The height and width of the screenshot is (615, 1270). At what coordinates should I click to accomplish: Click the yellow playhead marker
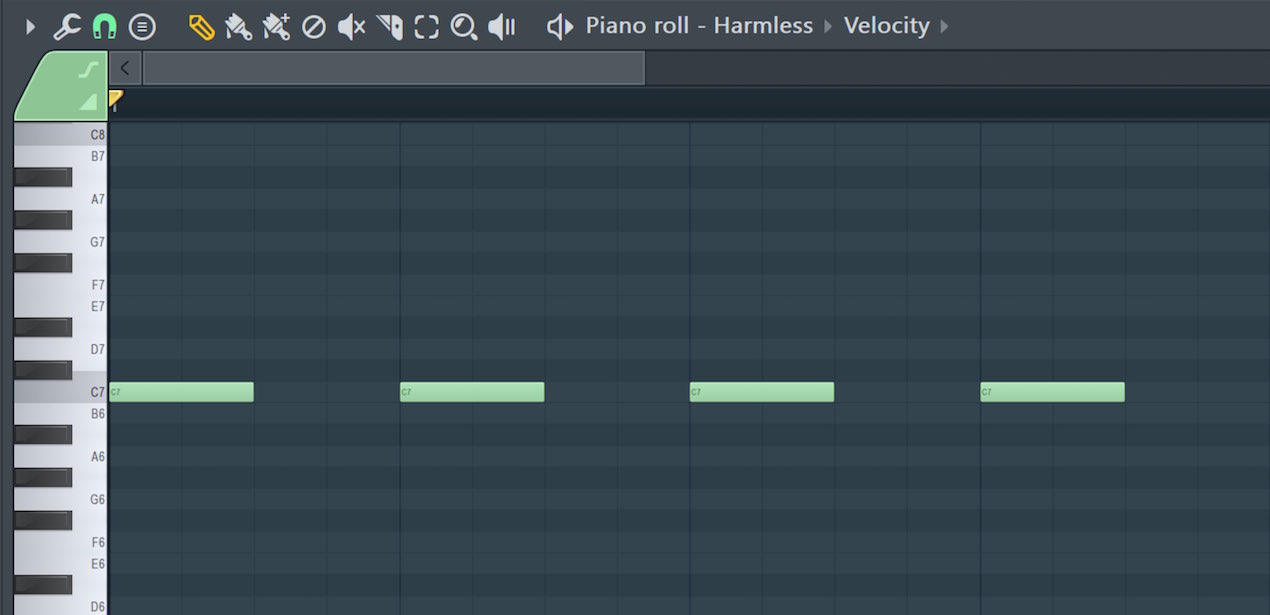115,99
